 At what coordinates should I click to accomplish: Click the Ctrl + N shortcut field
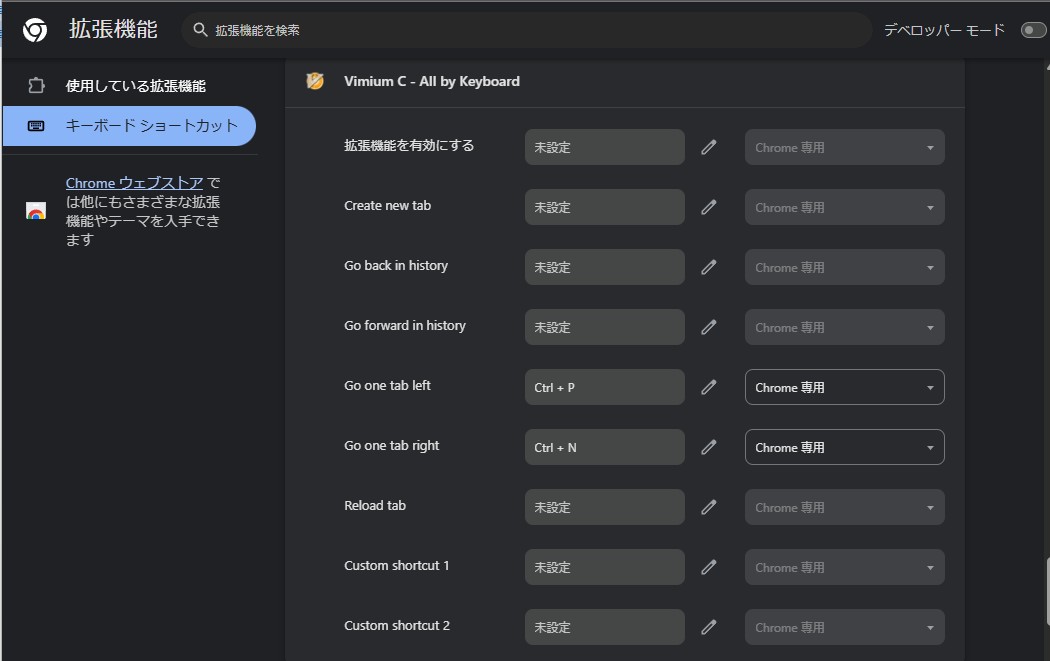coord(605,447)
